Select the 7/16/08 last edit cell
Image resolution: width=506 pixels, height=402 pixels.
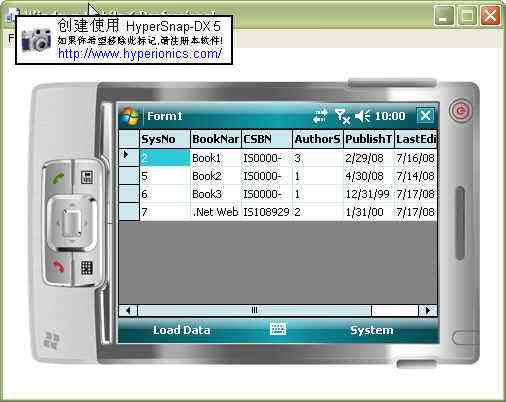point(416,158)
